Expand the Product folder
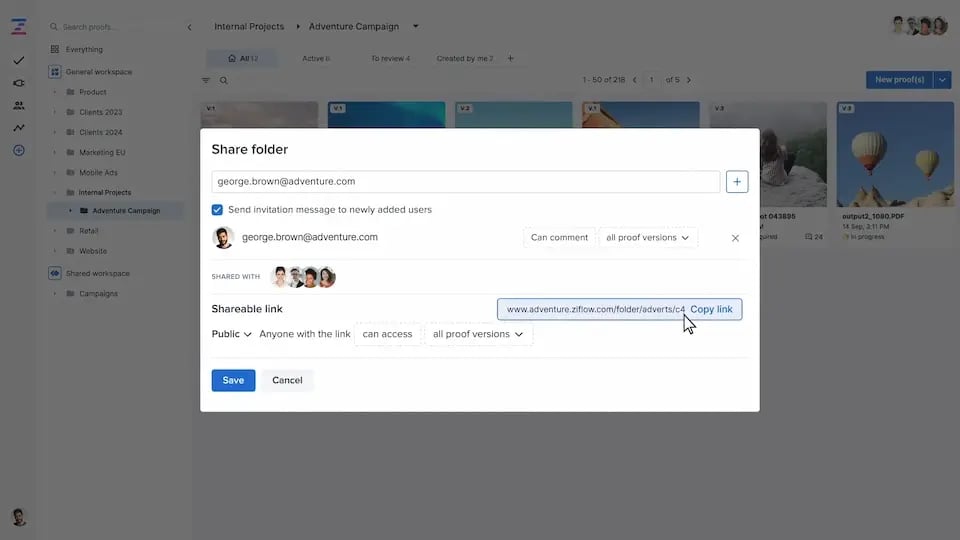Viewport: 960px width, 540px height. [54, 92]
